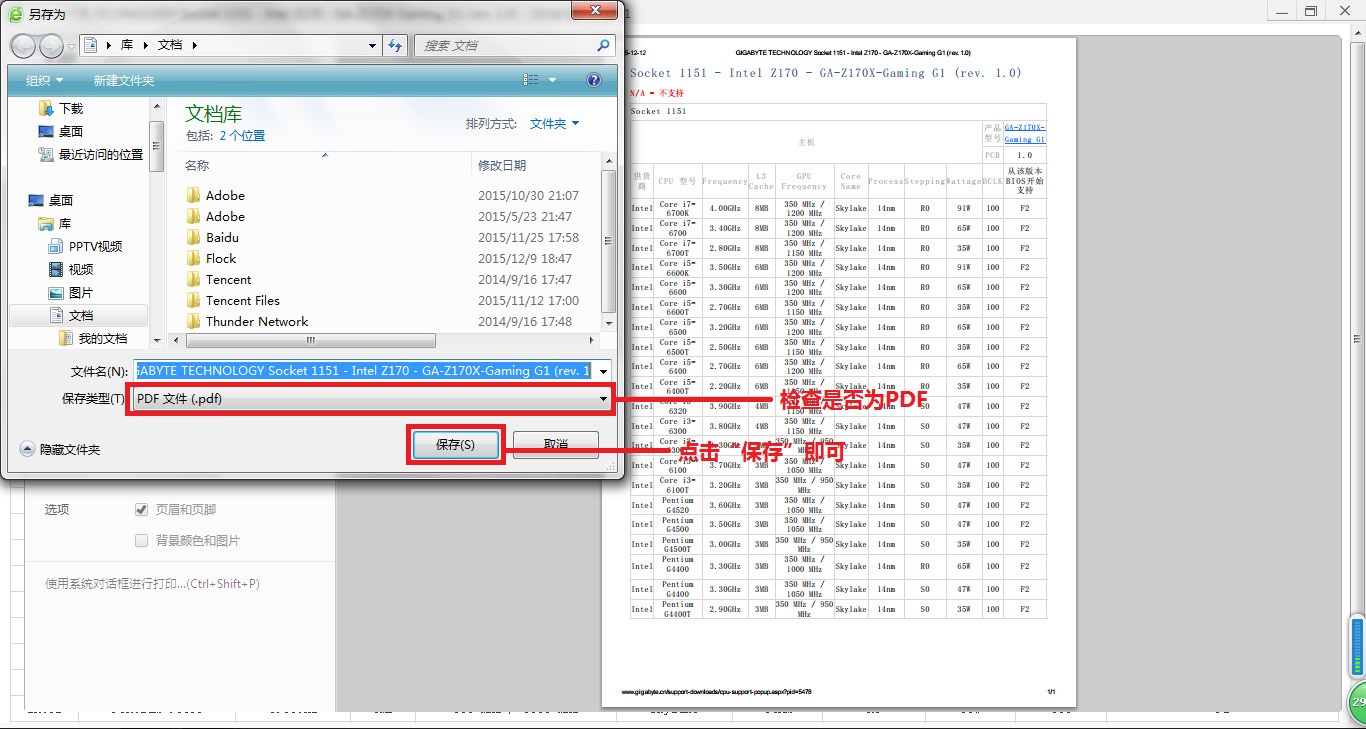Click the 使用系统对话框进行打印 link
Image resolution: width=1366 pixels, height=729 pixels.
(152, 583)
